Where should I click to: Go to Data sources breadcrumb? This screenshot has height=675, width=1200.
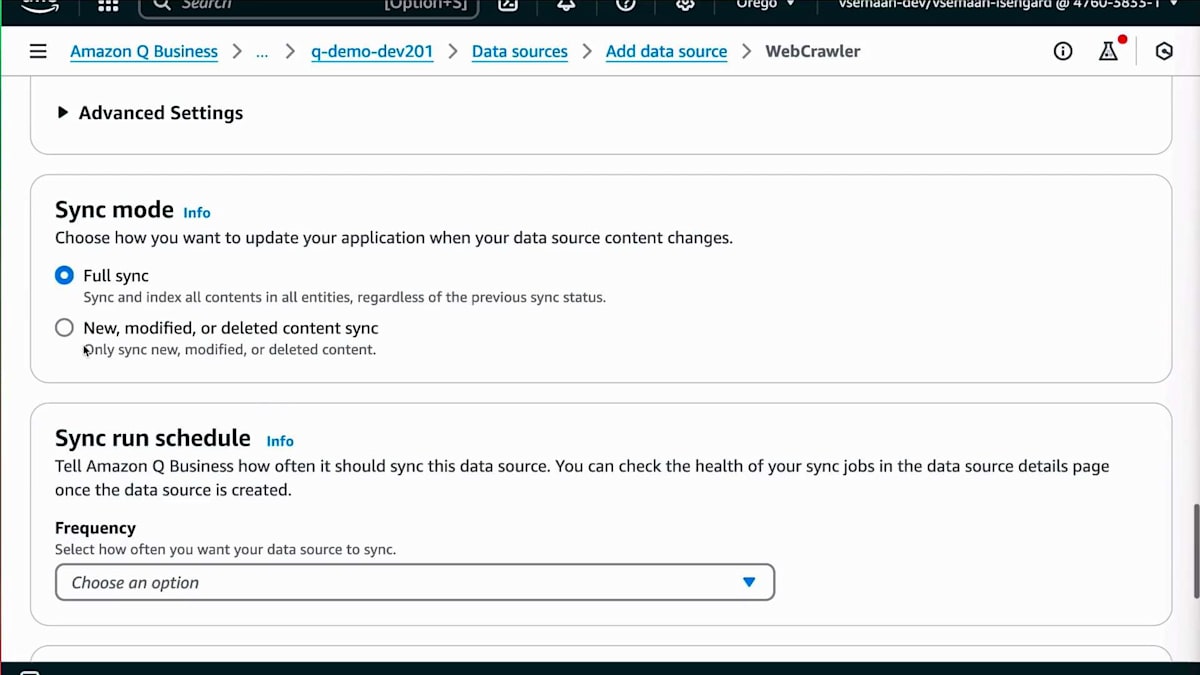pos(520,51)
